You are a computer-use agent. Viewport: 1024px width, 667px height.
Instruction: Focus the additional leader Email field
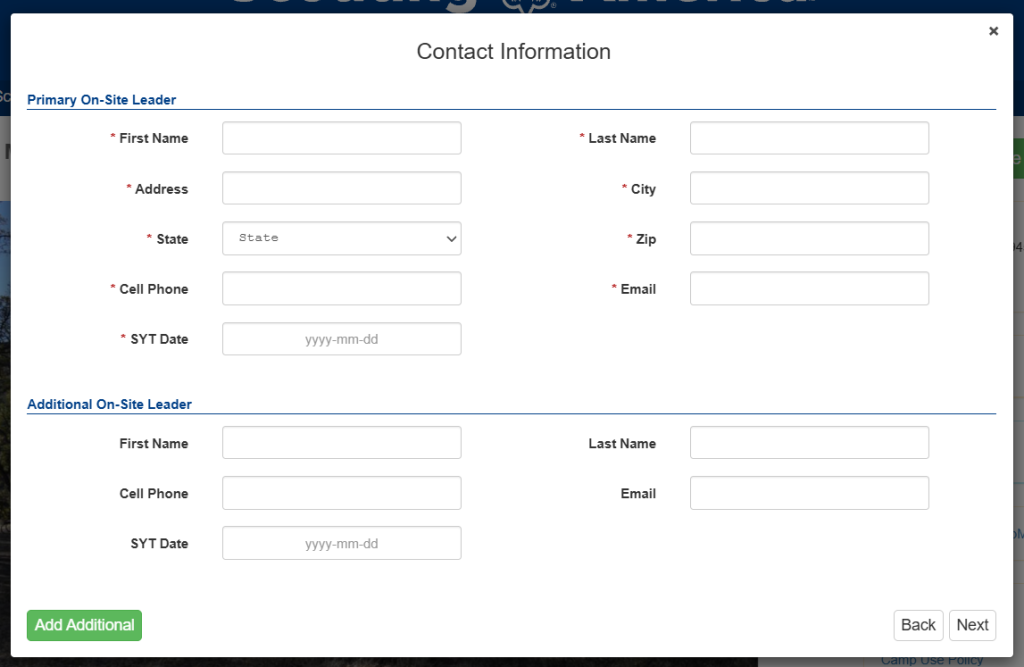809,493
